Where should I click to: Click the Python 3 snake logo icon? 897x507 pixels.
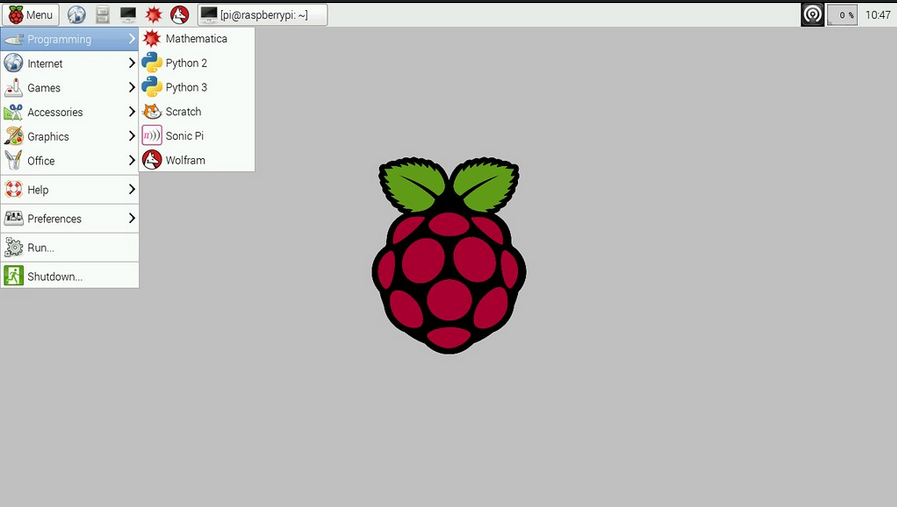coord(152,87)
